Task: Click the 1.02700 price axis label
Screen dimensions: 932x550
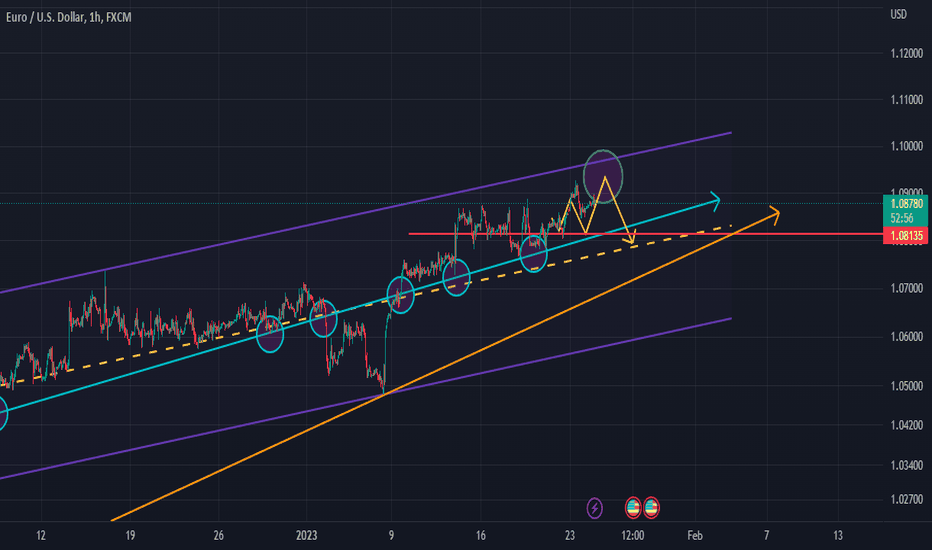Action: [906, 499]
